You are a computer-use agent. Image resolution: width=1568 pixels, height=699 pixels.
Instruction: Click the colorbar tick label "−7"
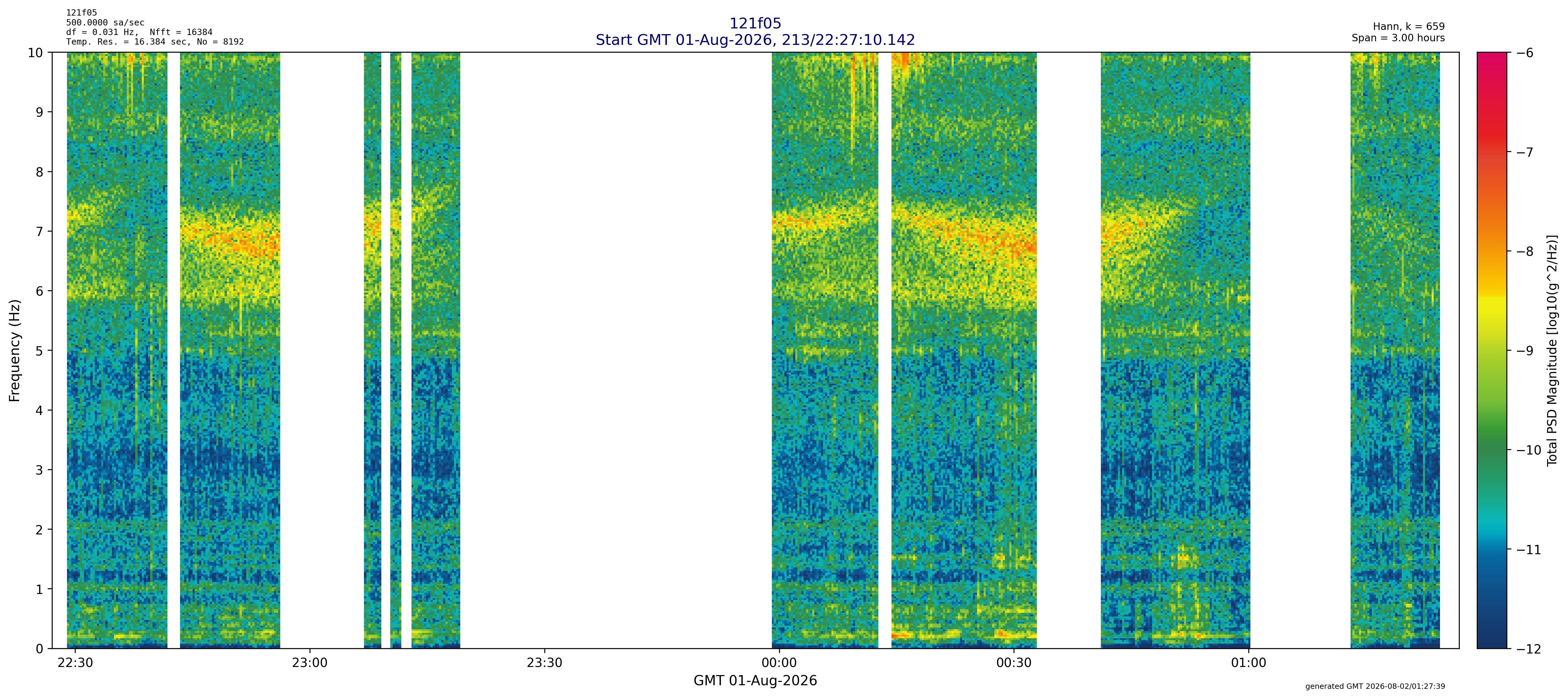[x=1524, y=152]
